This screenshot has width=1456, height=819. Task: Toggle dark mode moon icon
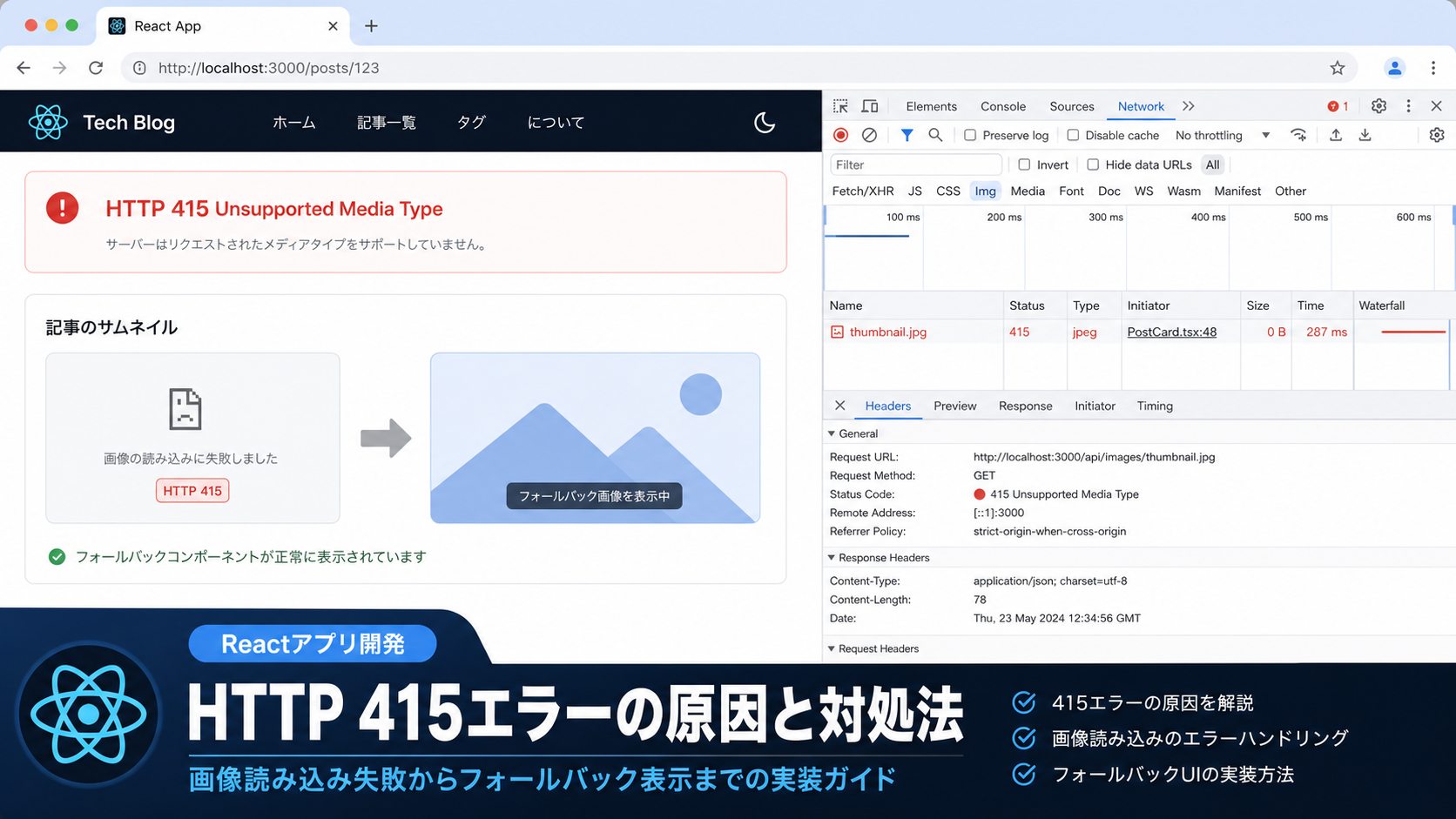[x=765, y=123]
